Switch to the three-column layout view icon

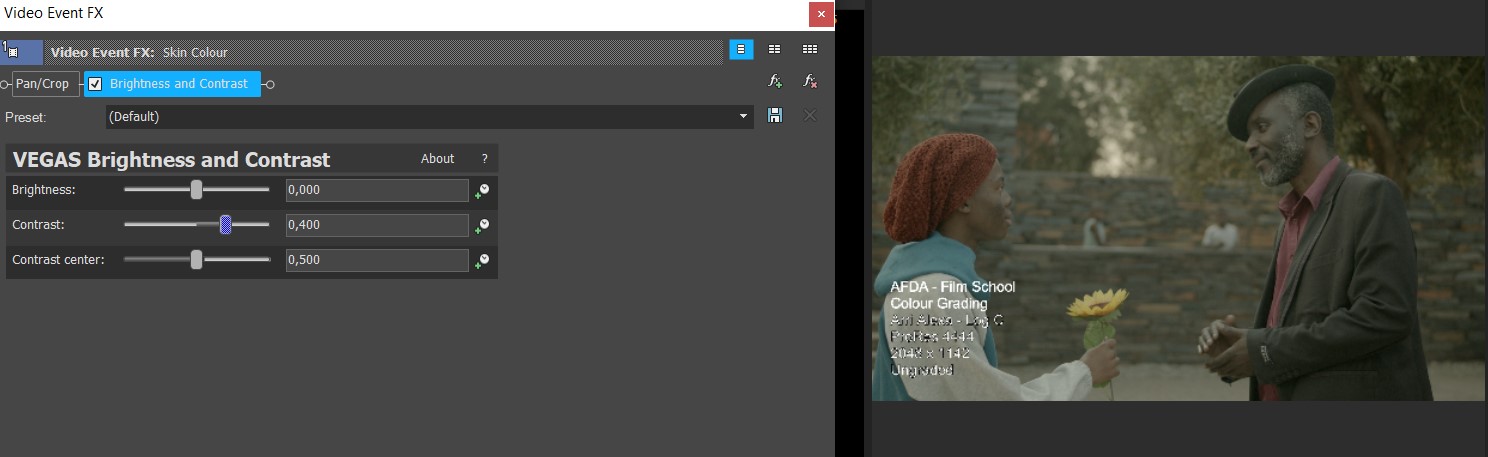(x=810, y=49)
